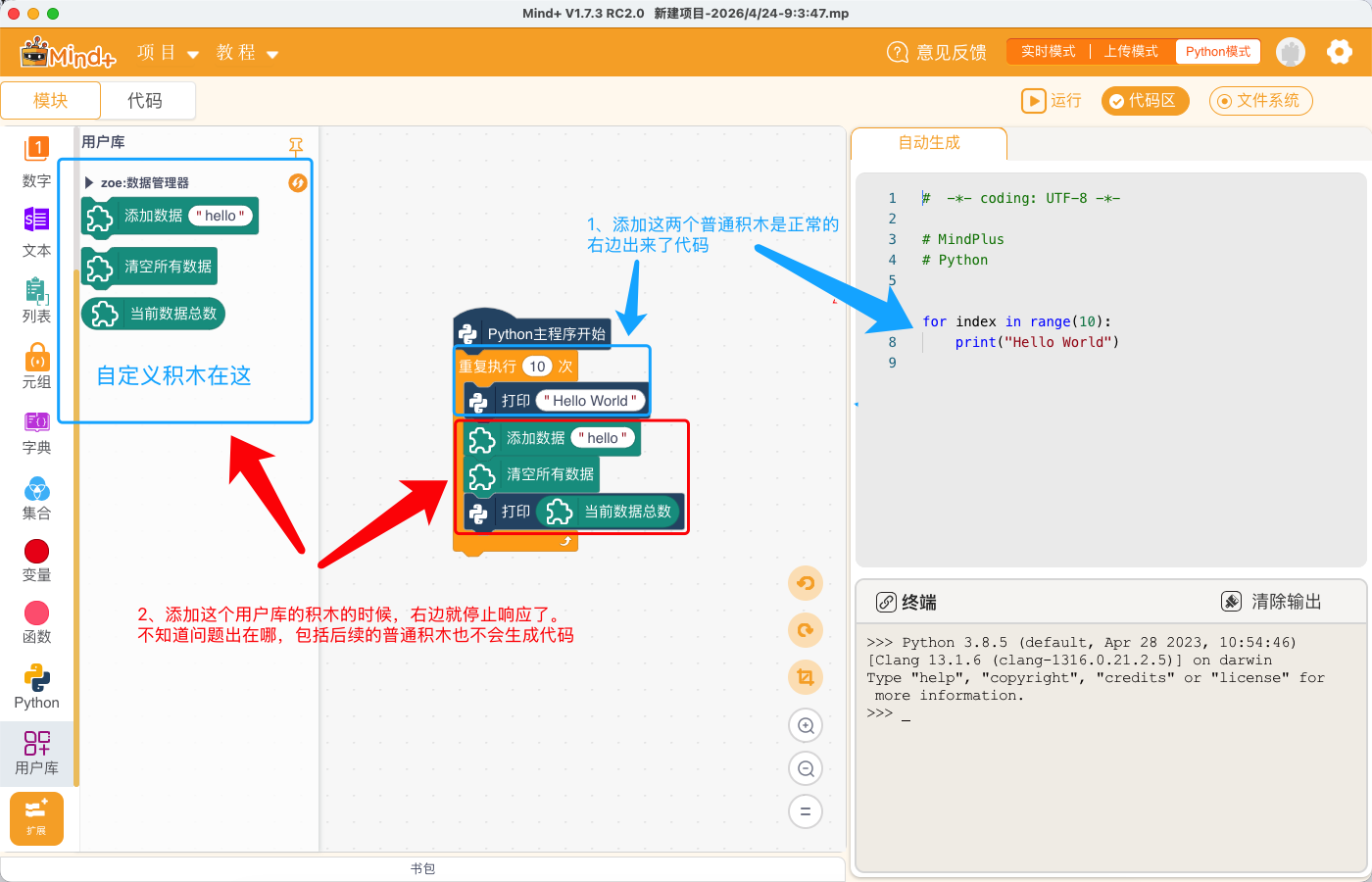
Task: Open the 书包 (backpack) drawer
Action: tap(423, 868)
